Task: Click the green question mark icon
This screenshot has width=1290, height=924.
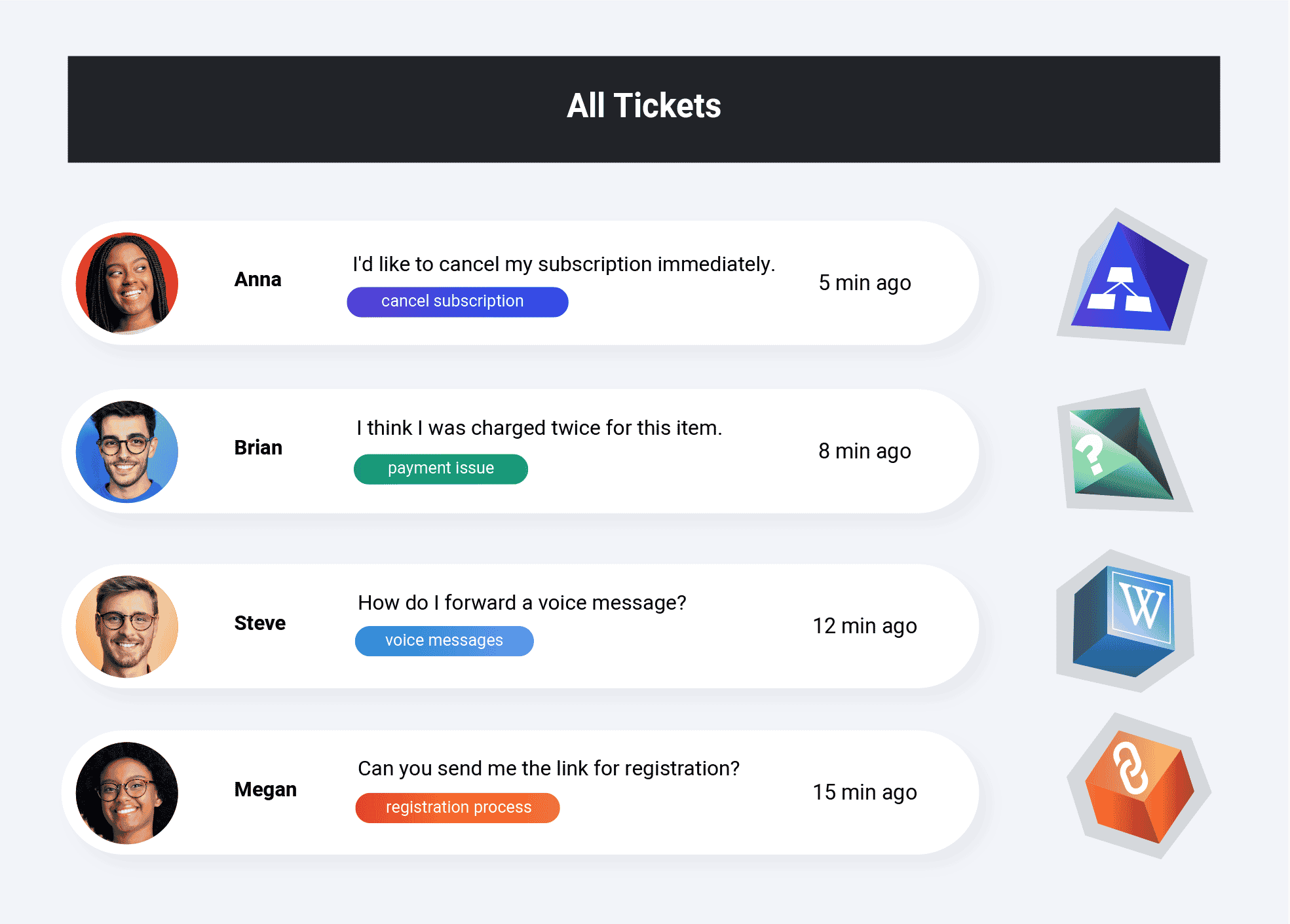Action: 1124,451
